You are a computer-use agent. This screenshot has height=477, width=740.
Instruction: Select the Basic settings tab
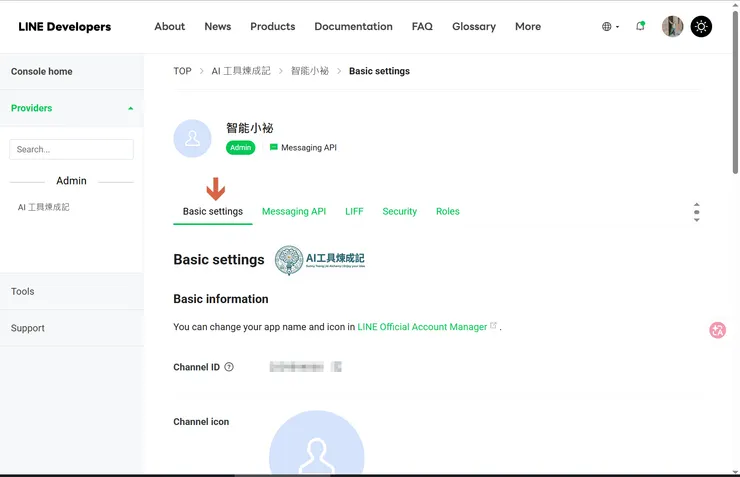213,211
